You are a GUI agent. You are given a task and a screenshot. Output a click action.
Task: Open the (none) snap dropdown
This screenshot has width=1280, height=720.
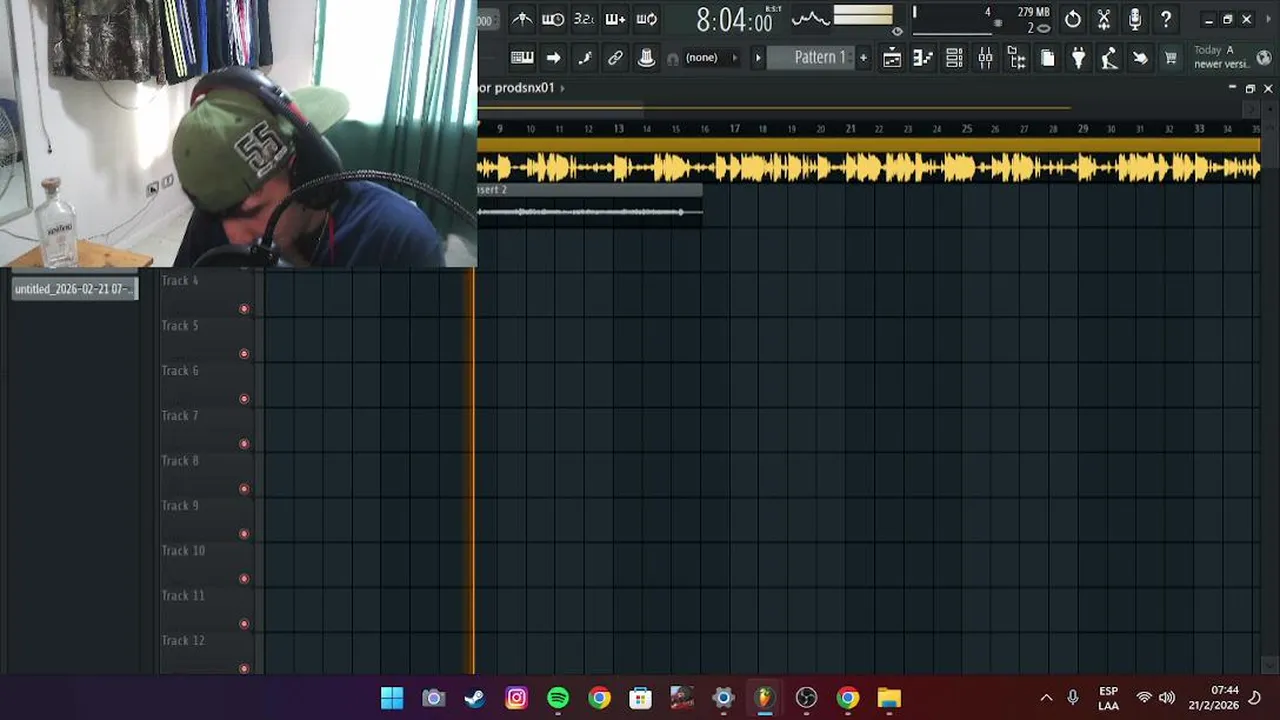pos(711,58)
